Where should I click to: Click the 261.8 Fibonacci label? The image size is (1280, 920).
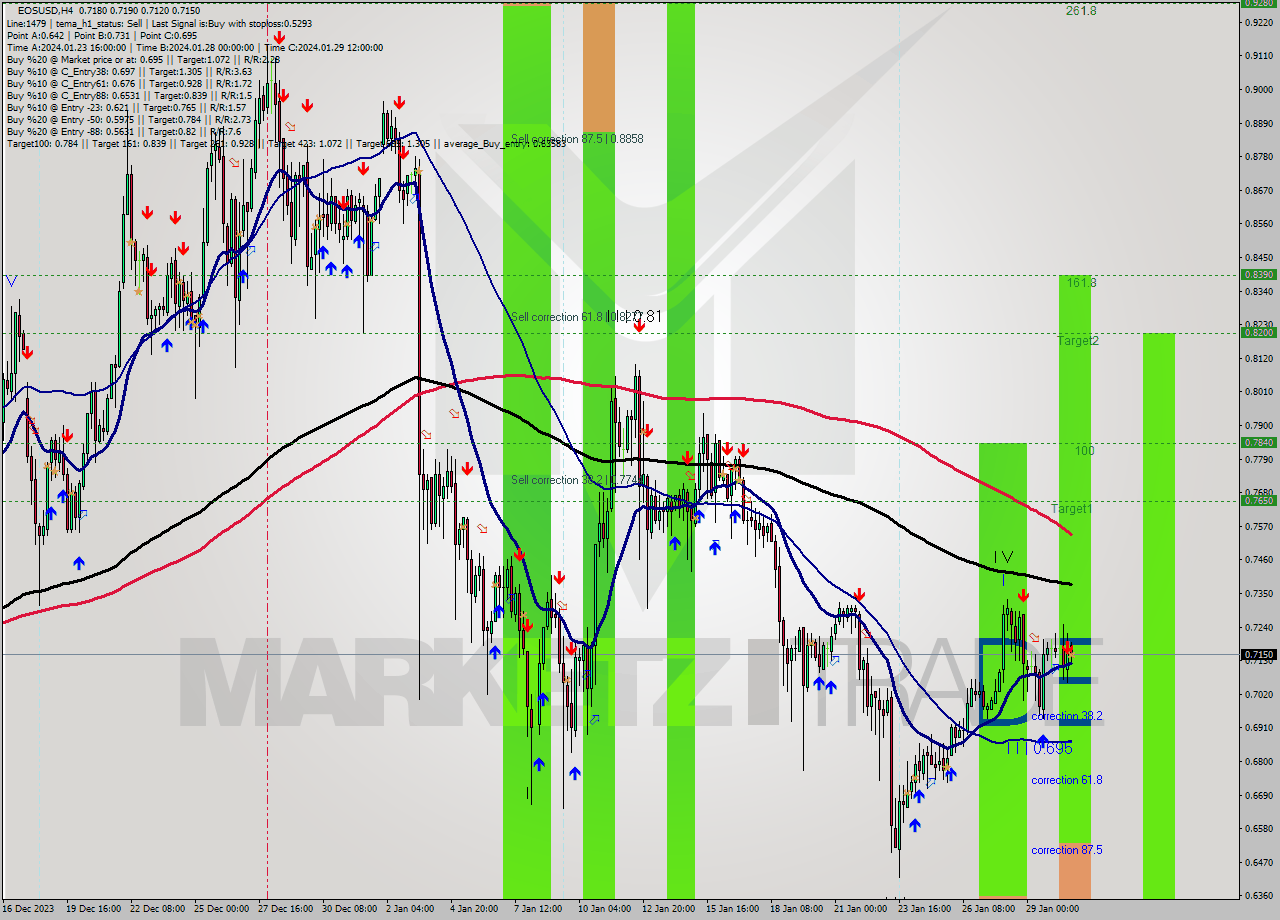click(1081, 11)
